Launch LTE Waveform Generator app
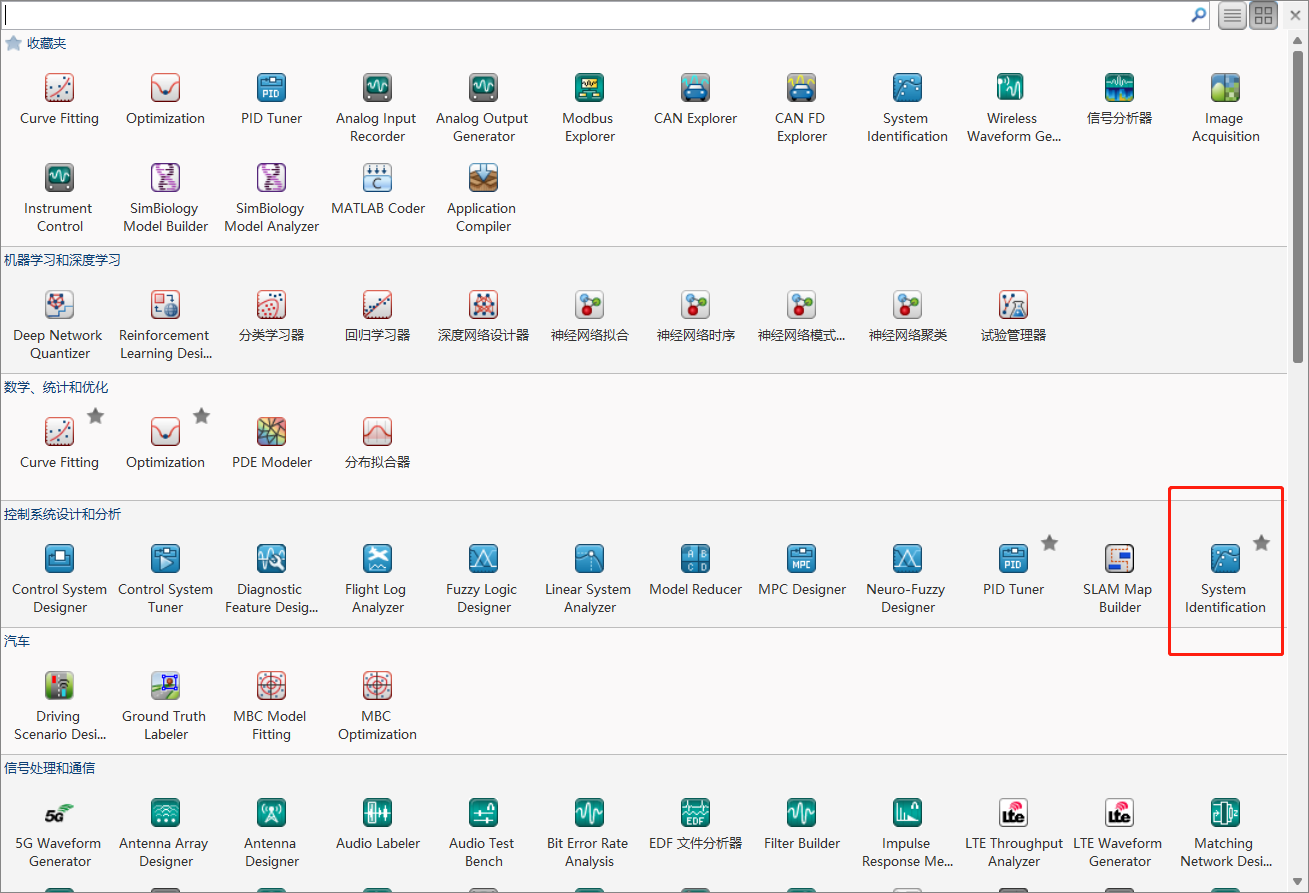Image resolution: width=1309 pixels, height=893 pixels. coord(1119,834)
